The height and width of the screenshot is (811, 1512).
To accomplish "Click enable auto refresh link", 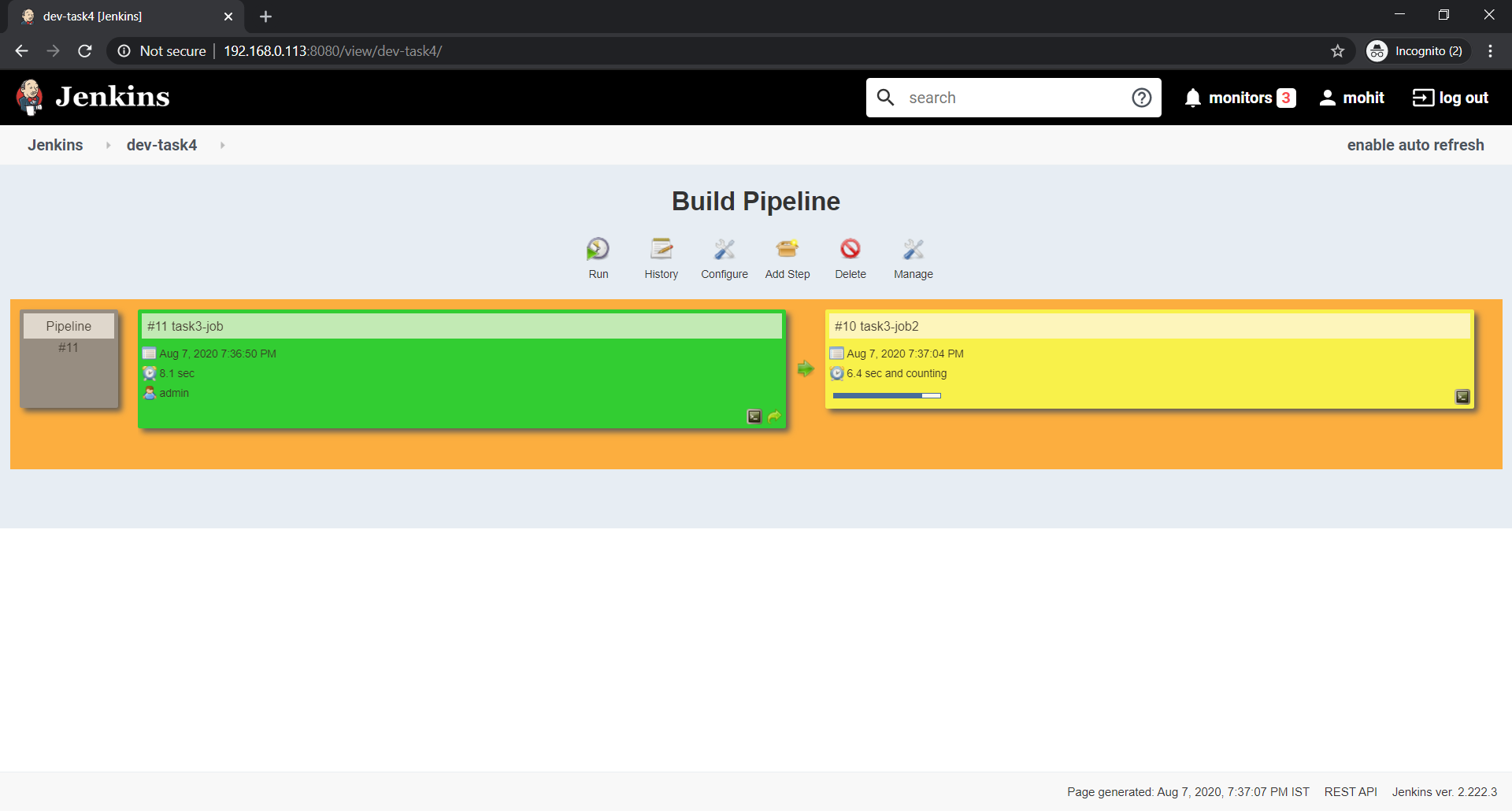I will [x=1415, y=145].
